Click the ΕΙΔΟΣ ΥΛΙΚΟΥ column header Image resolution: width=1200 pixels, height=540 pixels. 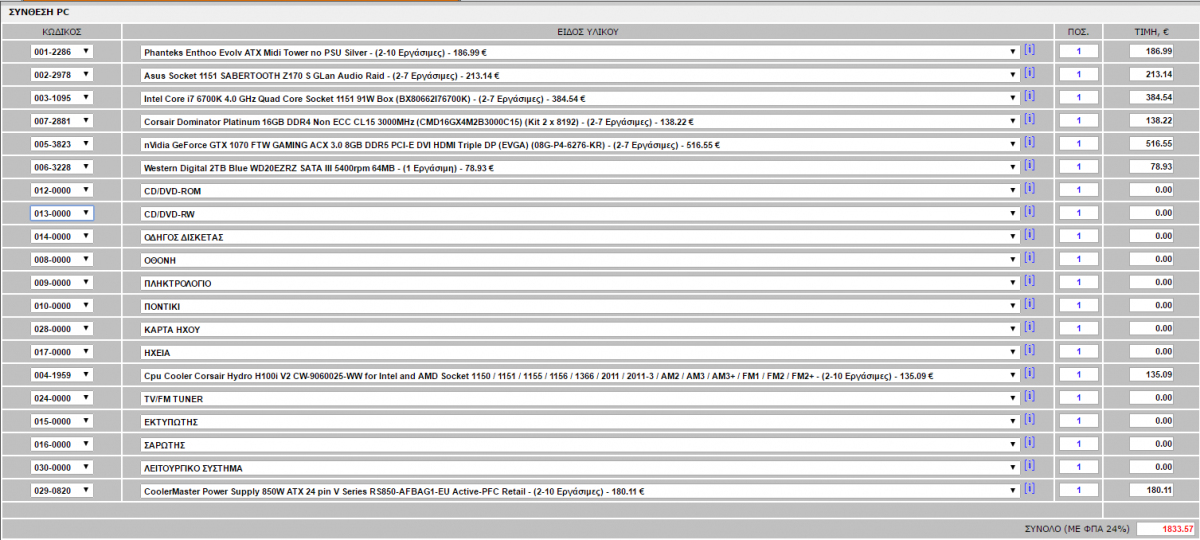(x=588, y=32)
